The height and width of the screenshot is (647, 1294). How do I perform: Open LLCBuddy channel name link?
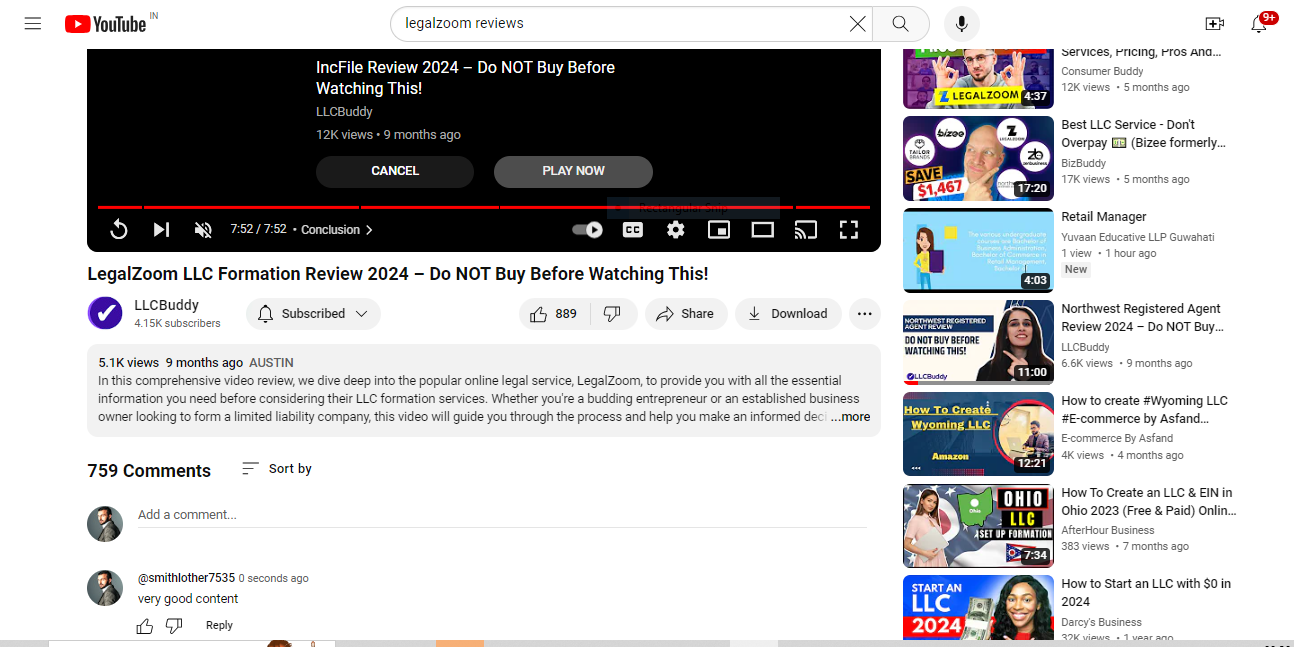click(166, 305)
